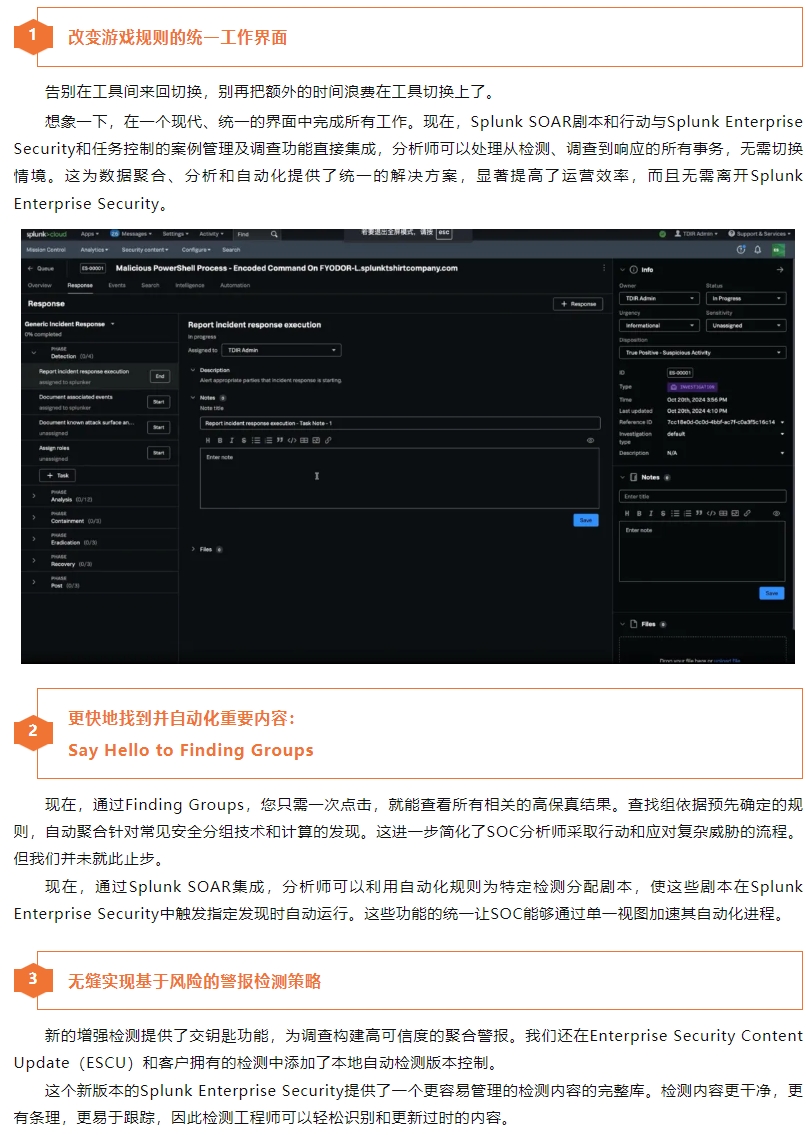The image size is (806, 1135).
Task: Open the Support & Services menu
Action: pyautogui.click(x=758, y=234)
